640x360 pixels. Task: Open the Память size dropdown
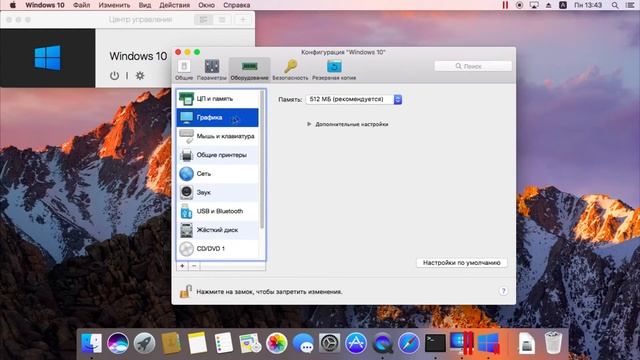353,99
